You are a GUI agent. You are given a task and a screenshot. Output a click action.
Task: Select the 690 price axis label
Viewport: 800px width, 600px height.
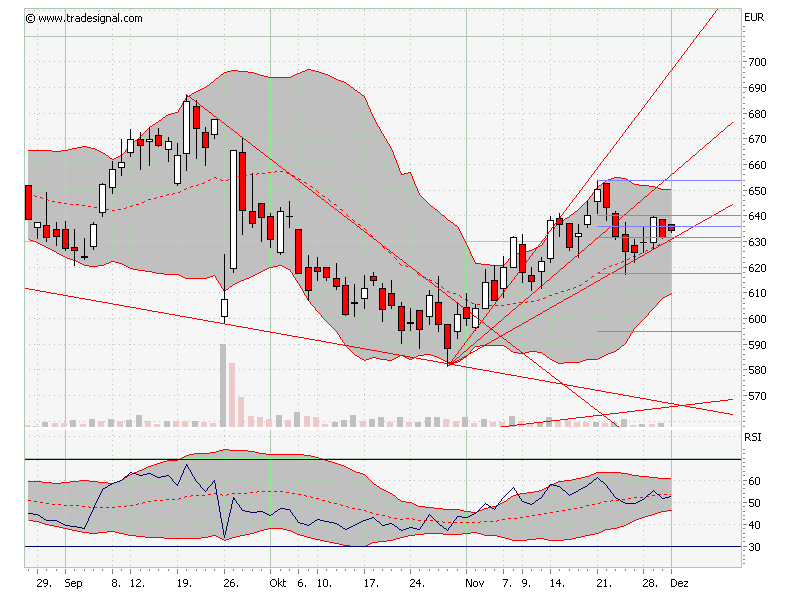[x=757, y=88]
